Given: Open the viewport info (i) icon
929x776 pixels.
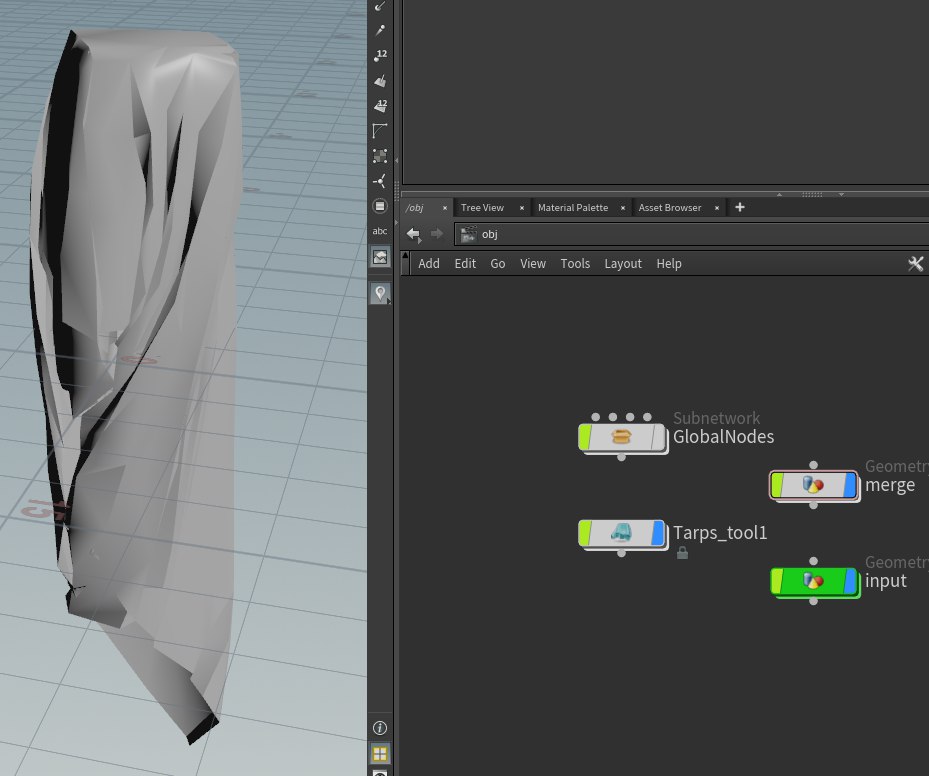Looking at the screenshot, I should tap(380, 728).
